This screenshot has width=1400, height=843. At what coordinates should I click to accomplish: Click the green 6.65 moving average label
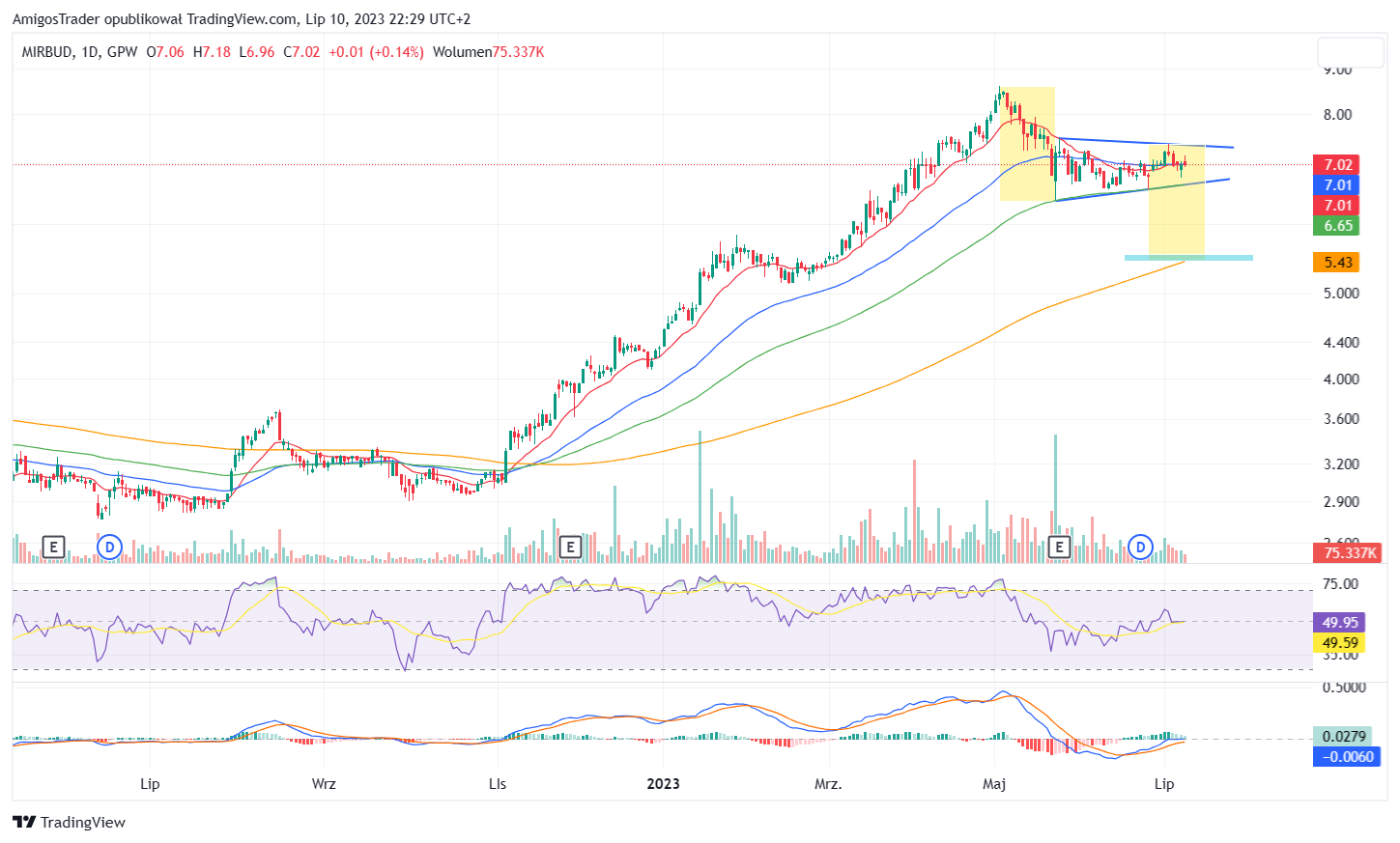(1338, 226)
